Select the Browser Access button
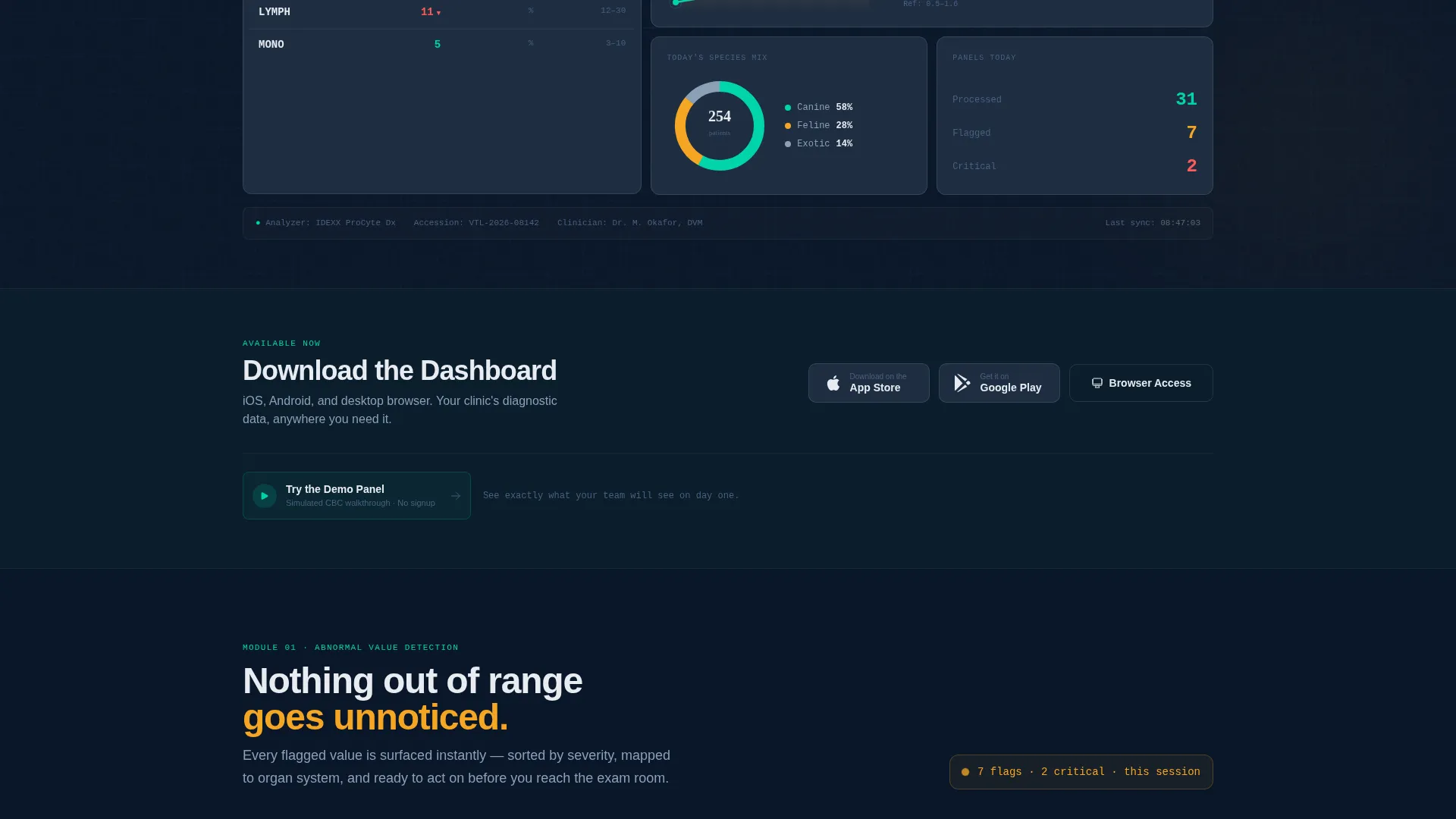 pyautogui.click(x=1141, y=383)
